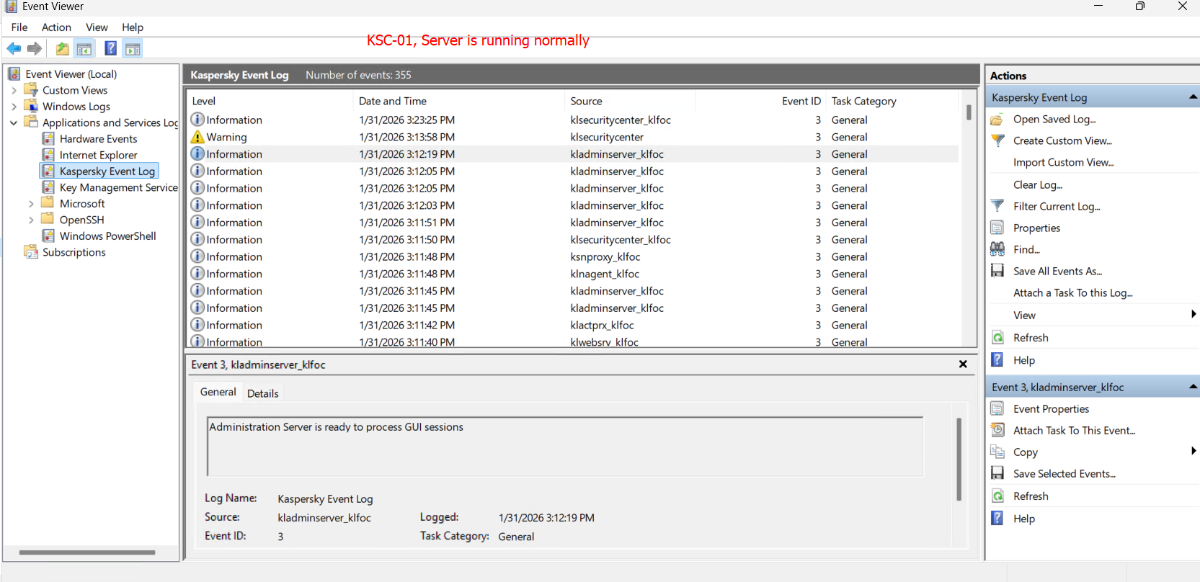
Task: Click the blue Help toolbar icon
Action: click(x=110, y=48)
